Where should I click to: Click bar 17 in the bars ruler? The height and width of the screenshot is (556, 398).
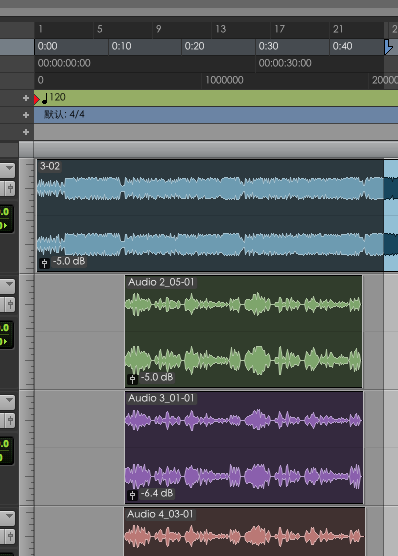pos(280,29)
